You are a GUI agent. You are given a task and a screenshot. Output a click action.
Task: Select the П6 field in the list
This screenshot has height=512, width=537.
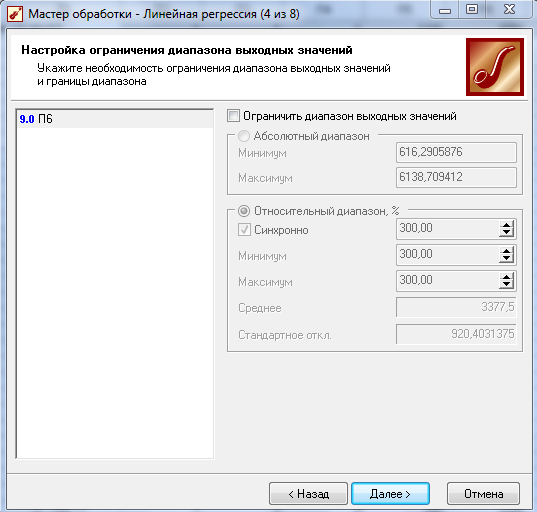click(114, 119)
